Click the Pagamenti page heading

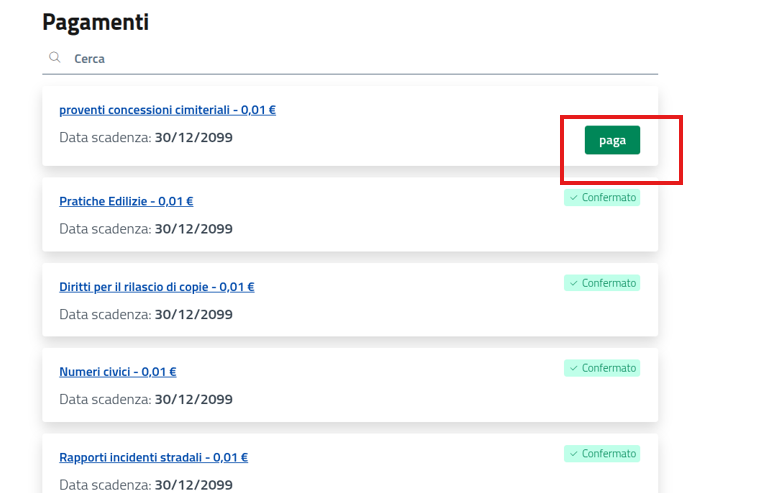click(x=95, y=22)
